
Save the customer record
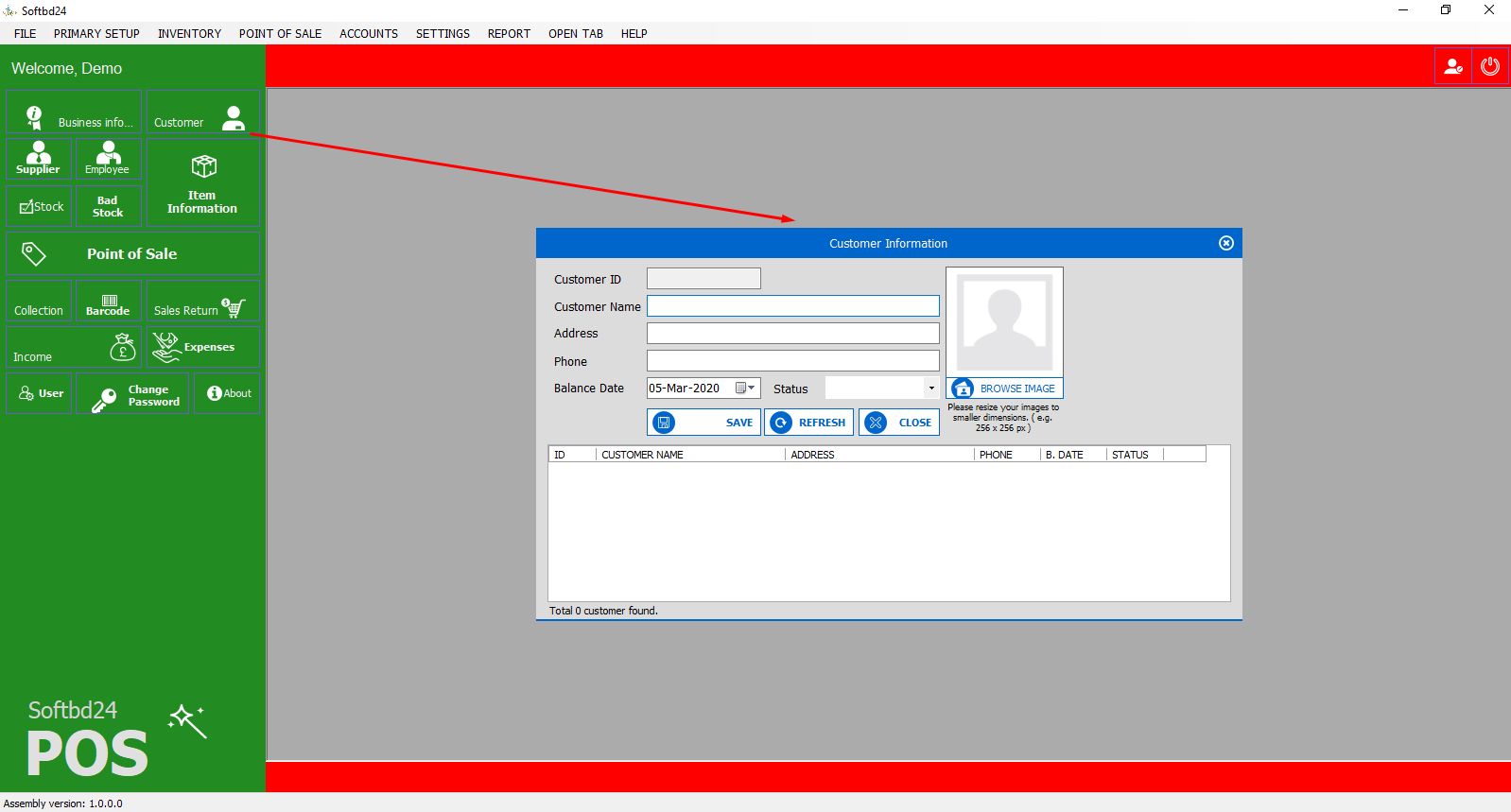pyautogui.click(x=703, y=423)
